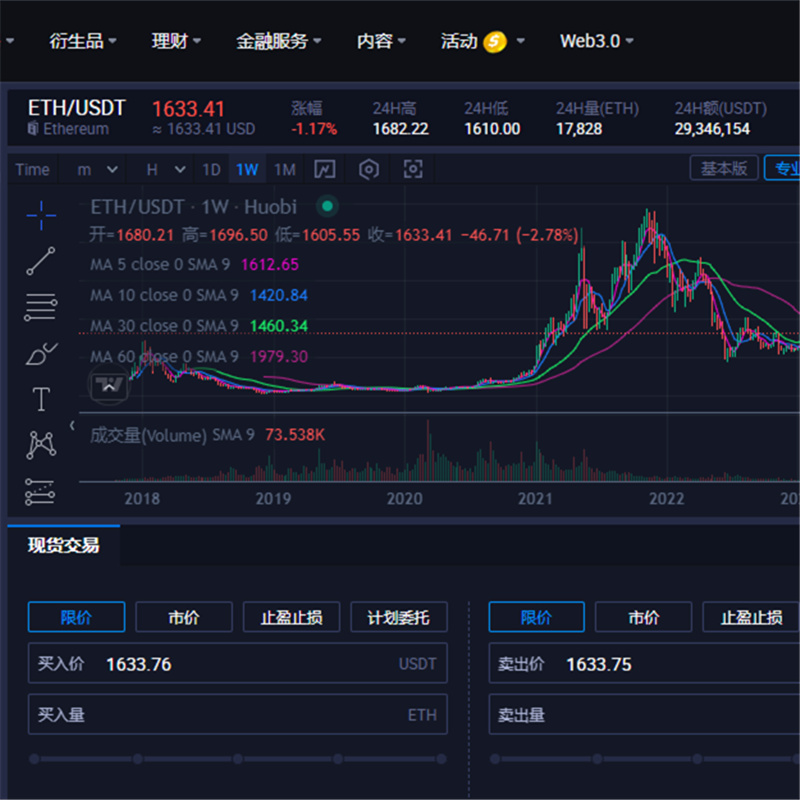
Task: Collapse the drawing toolbar arrow
Action: (x=72, y=425)
